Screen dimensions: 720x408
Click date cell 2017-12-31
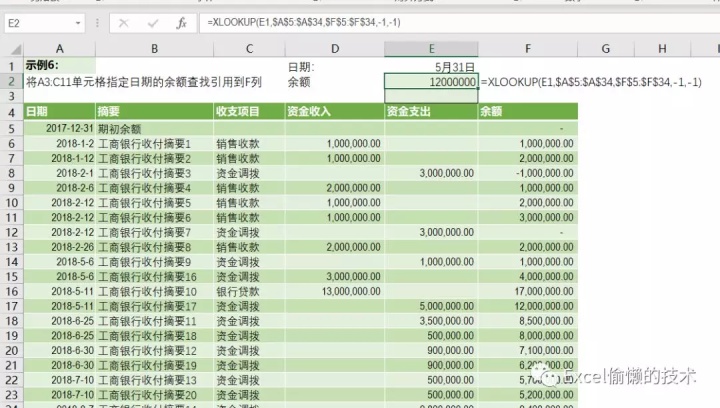coord(60,128)
